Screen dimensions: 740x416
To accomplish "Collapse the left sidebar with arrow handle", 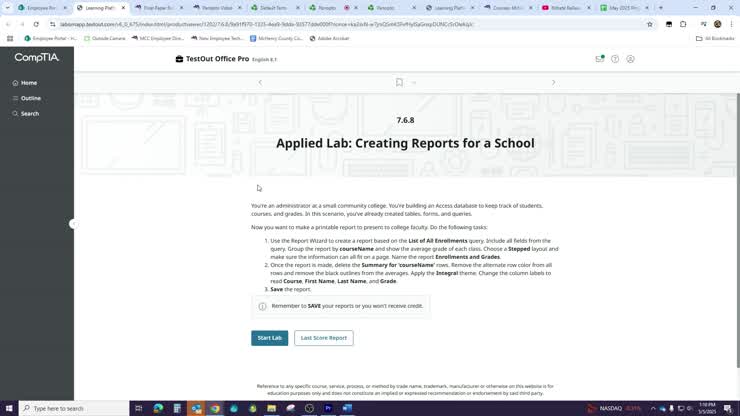I will [72, 224].
